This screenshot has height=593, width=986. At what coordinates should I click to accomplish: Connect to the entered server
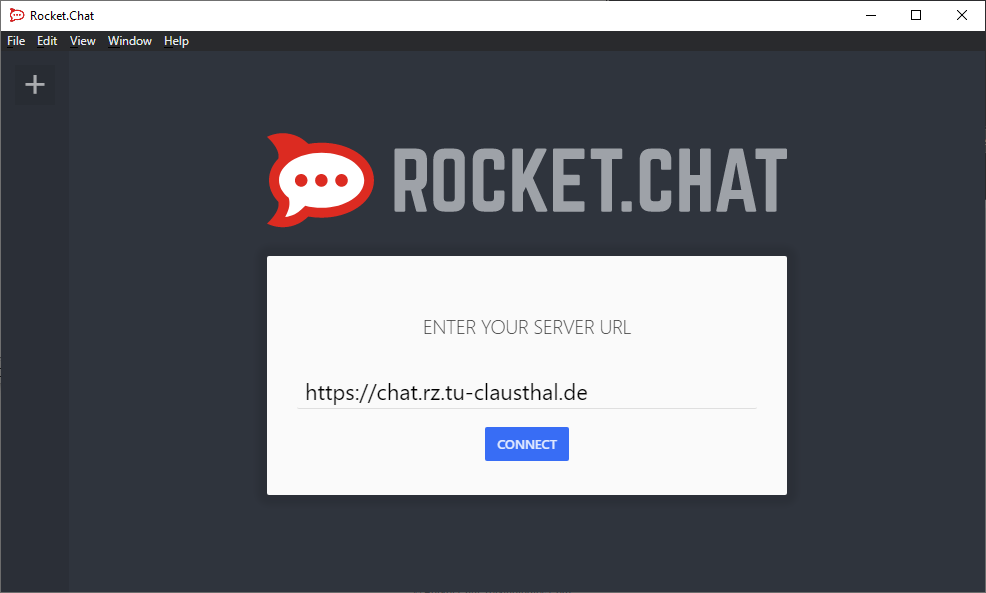pos(527,444)
